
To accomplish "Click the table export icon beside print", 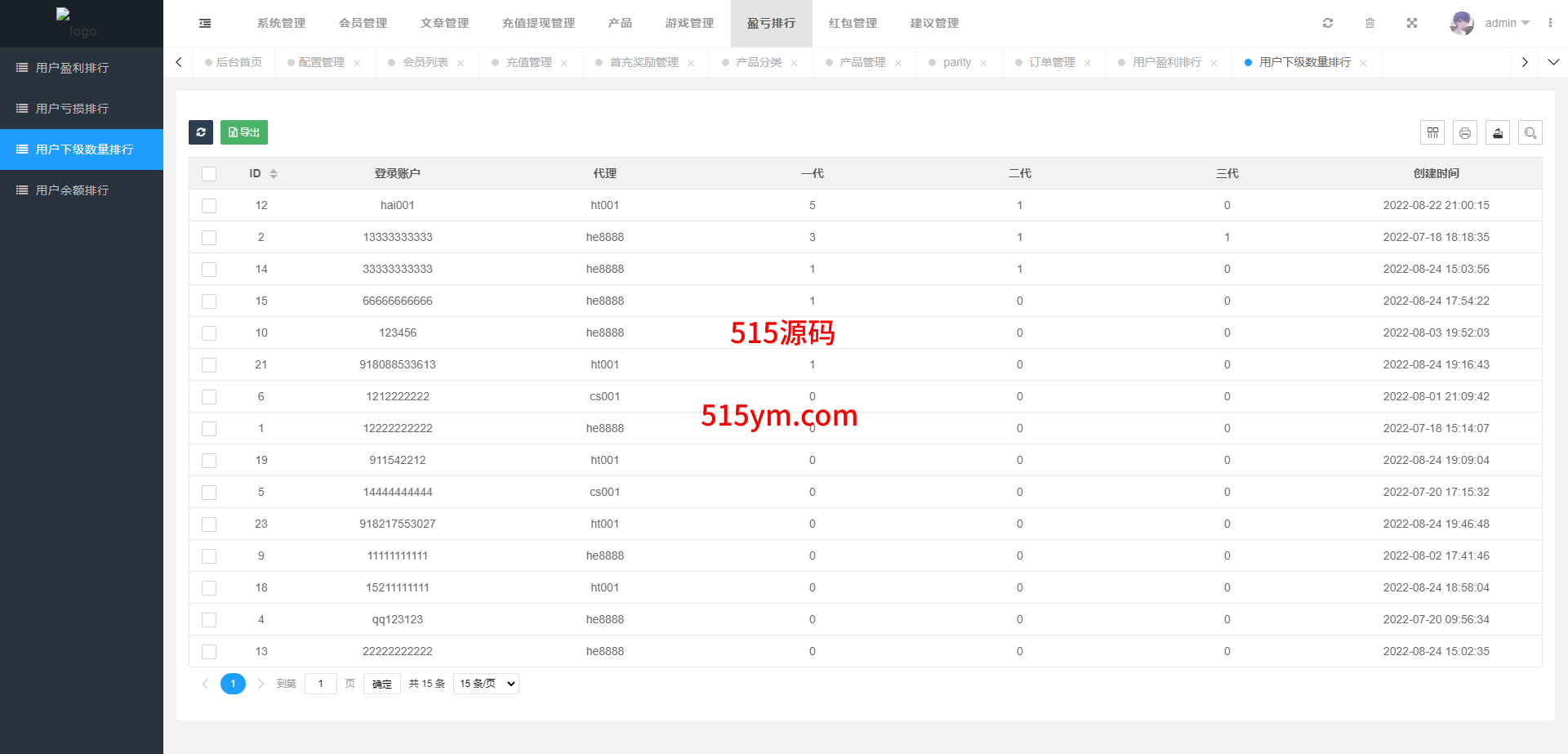I will point(1498,132).
